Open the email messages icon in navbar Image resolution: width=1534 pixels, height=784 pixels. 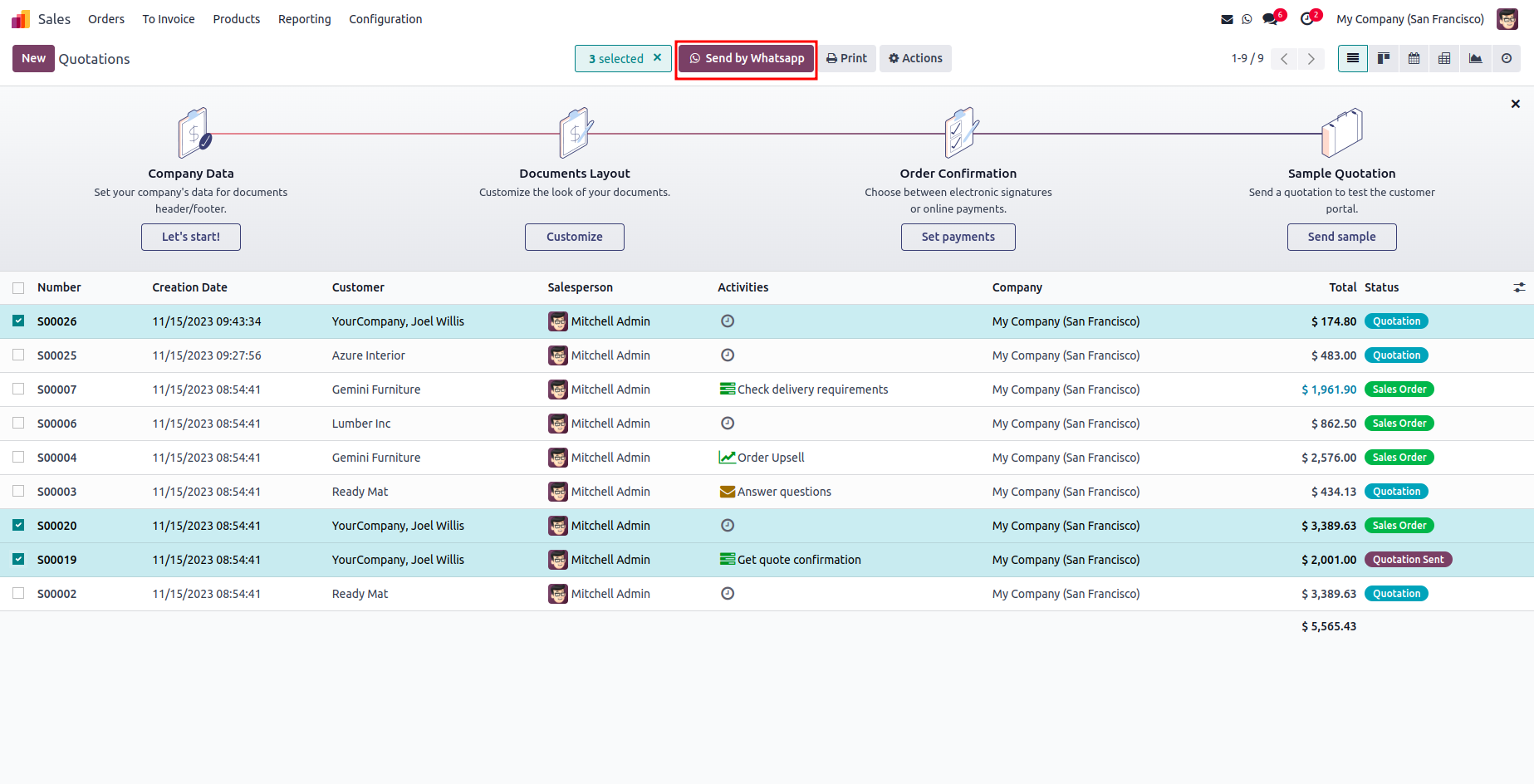click(1227, 19)
